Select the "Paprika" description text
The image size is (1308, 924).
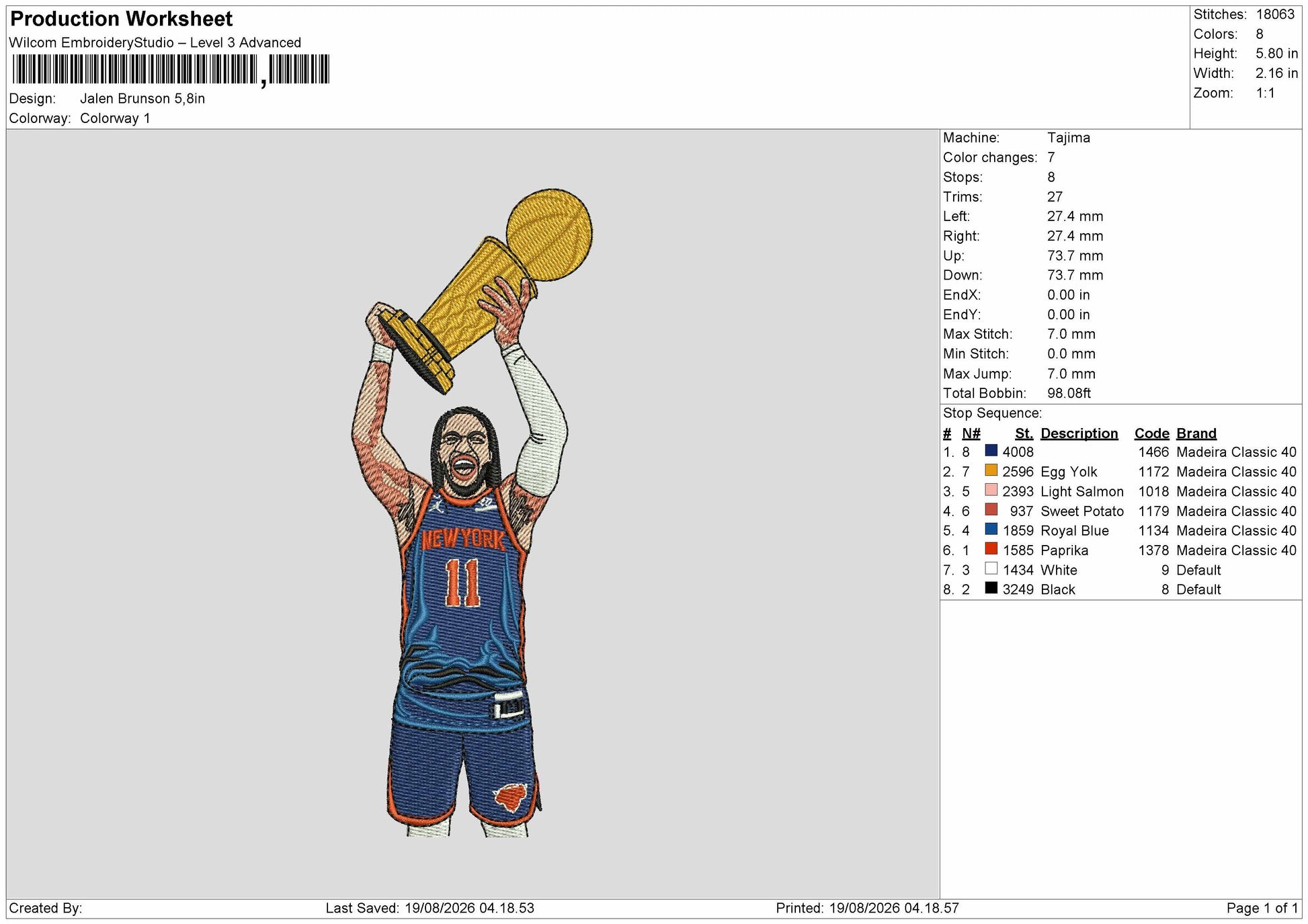[1065, 550]
